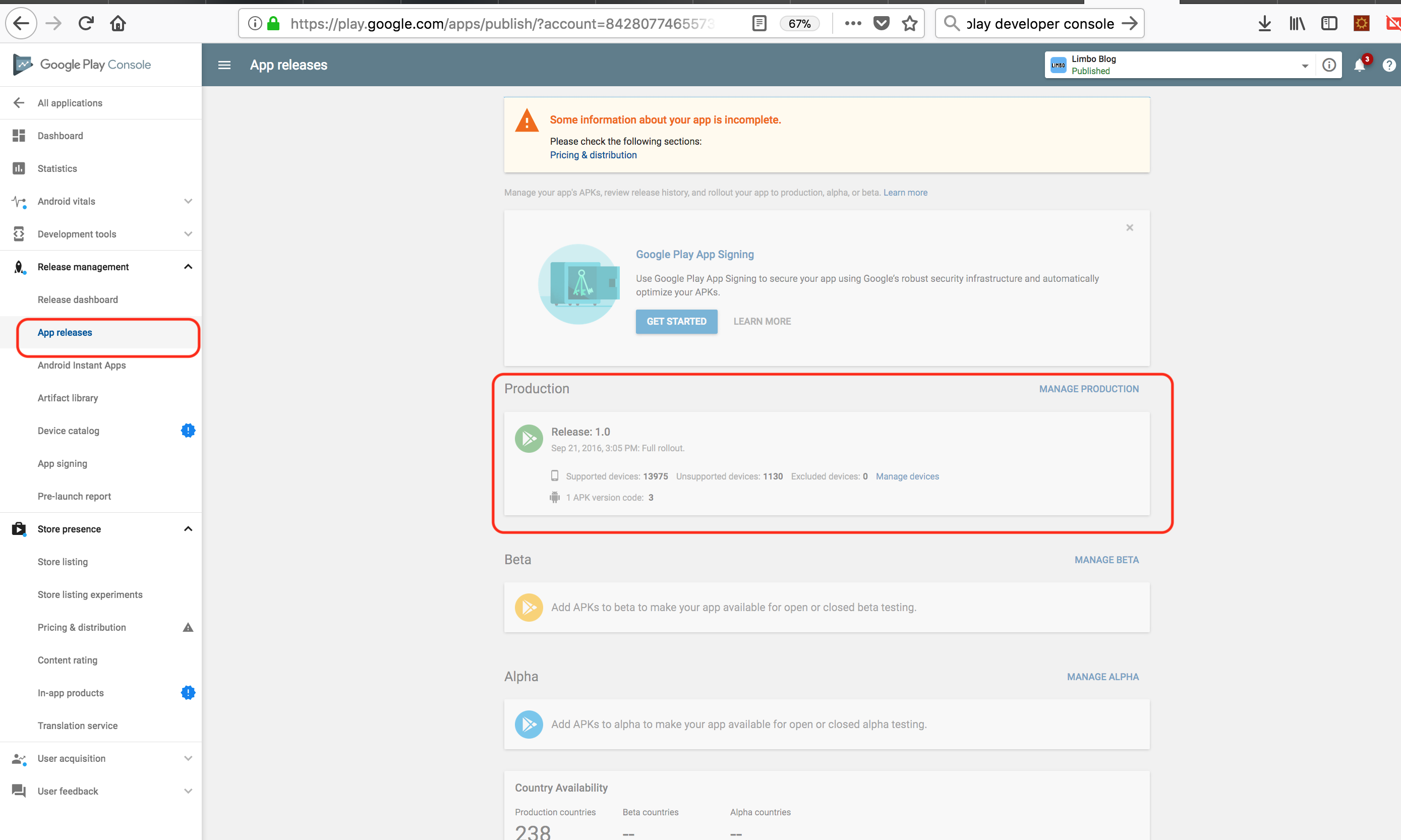Click the Store presence icon
The width and height of the screenshot is (1401, 840).
(19, 529)
